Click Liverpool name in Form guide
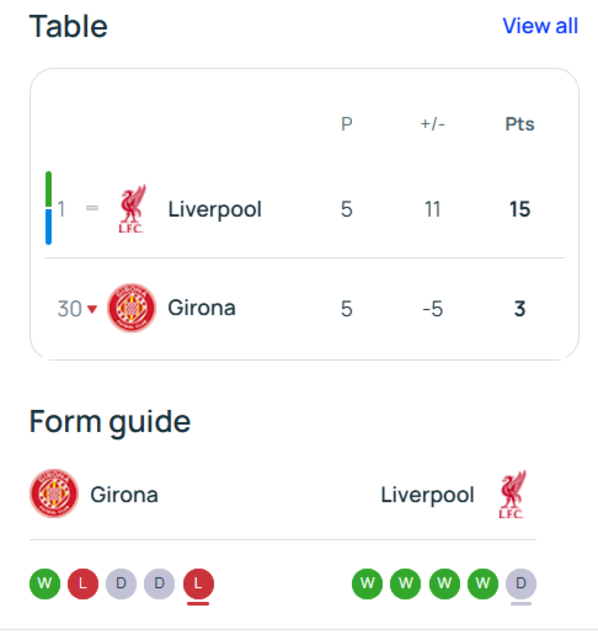The width and height of the screenshot is (598, 640). 427,495
